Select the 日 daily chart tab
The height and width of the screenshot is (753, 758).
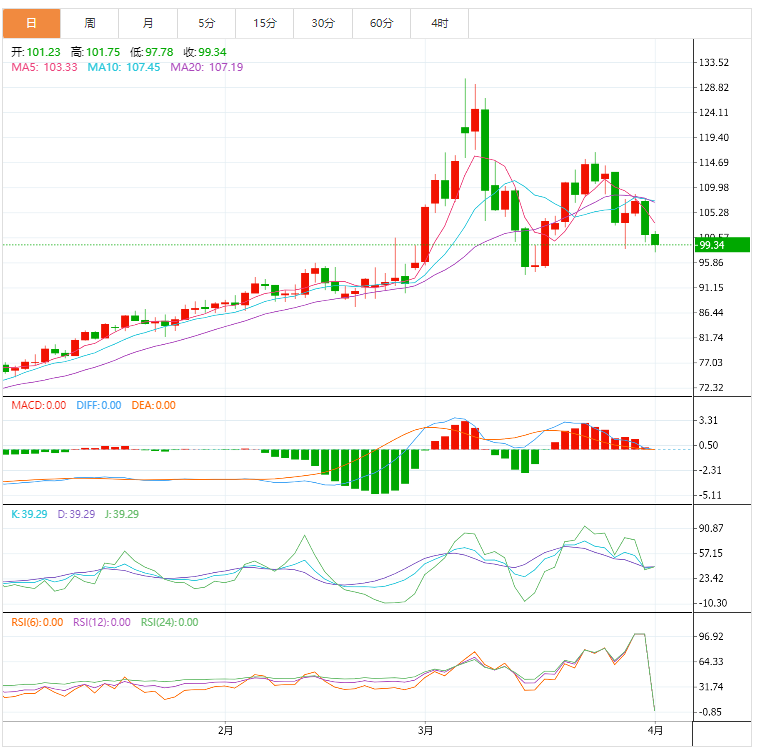[x=31, y=23]
